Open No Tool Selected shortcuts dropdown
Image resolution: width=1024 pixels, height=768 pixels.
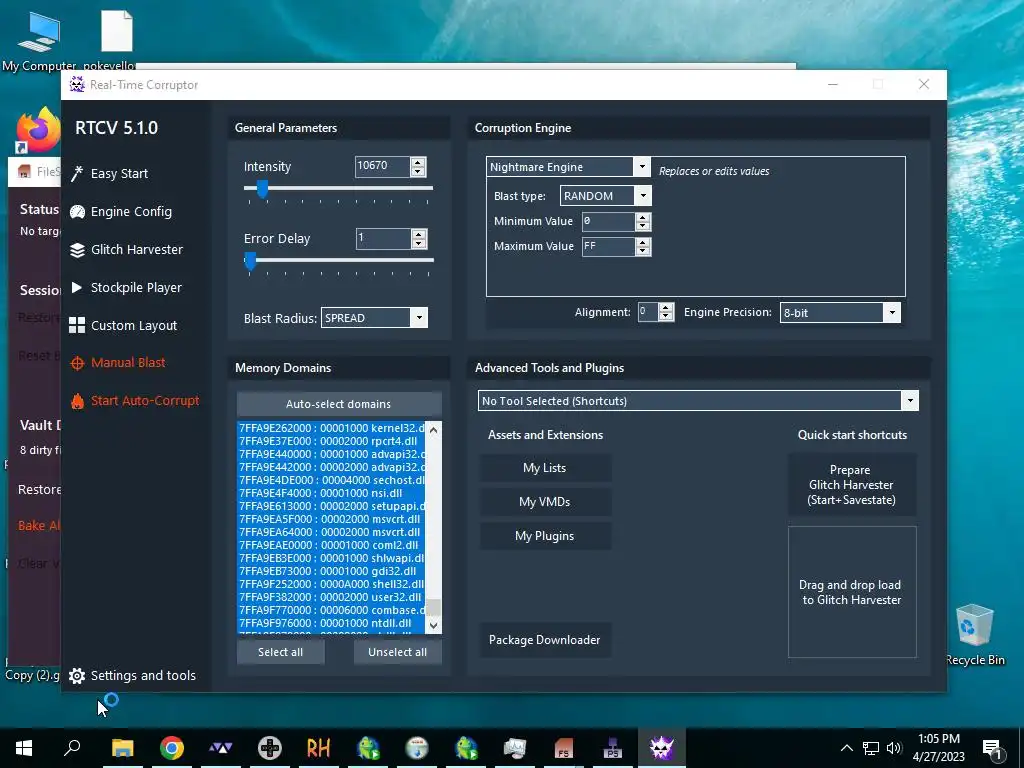point(910,401)
